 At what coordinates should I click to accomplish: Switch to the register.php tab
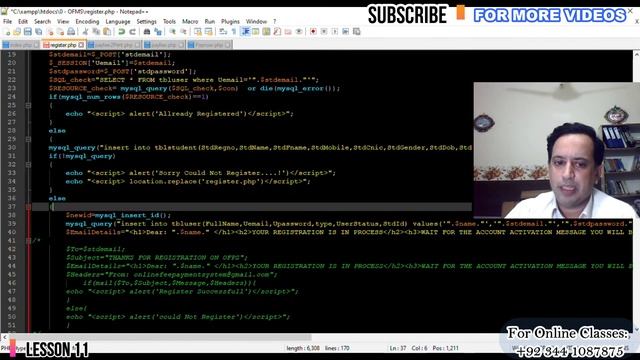click(x=64, y=44)
